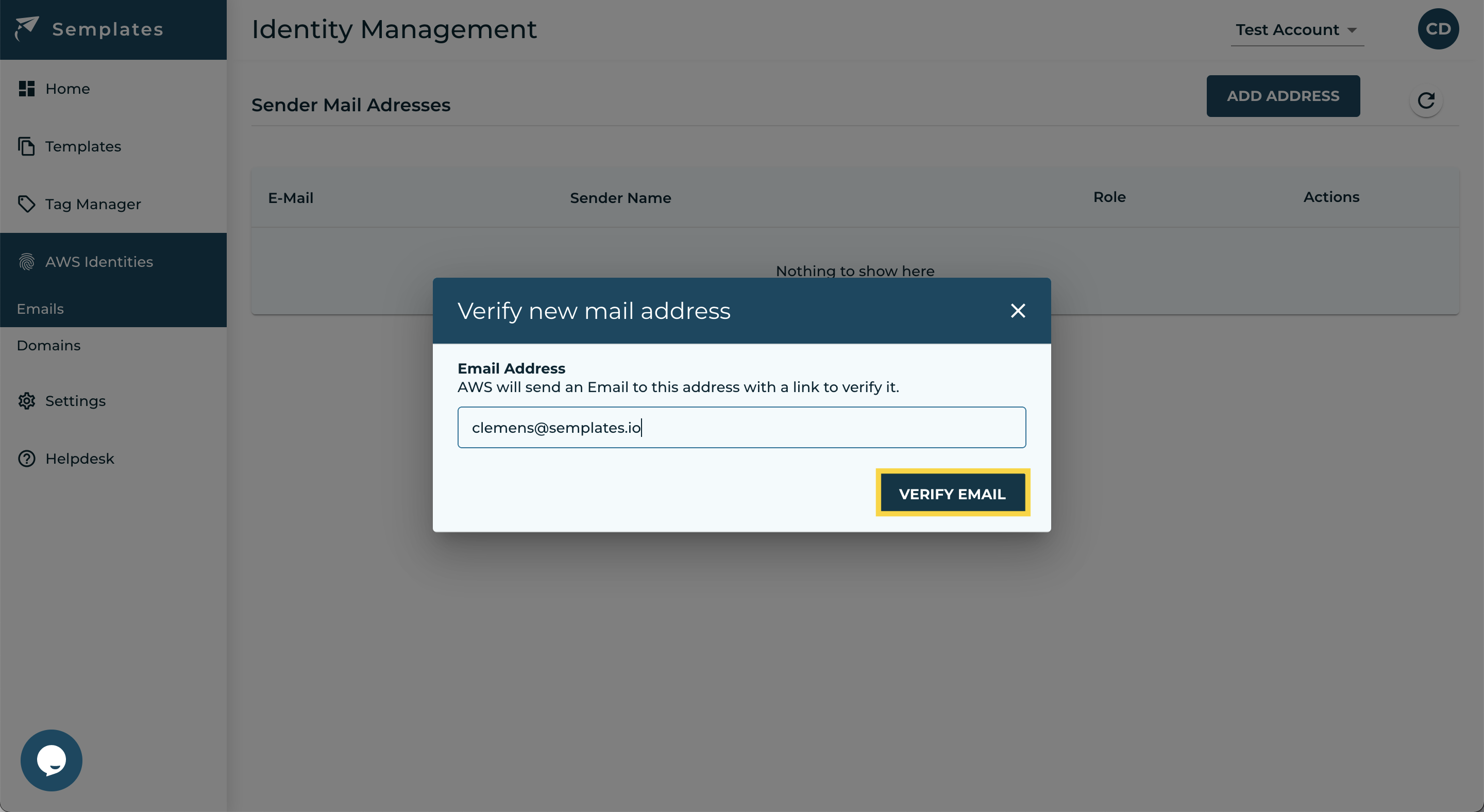Click the Test Account dropdown arrow
The height and width of the screenshot is (812, 1484).
click(1352, 30)
